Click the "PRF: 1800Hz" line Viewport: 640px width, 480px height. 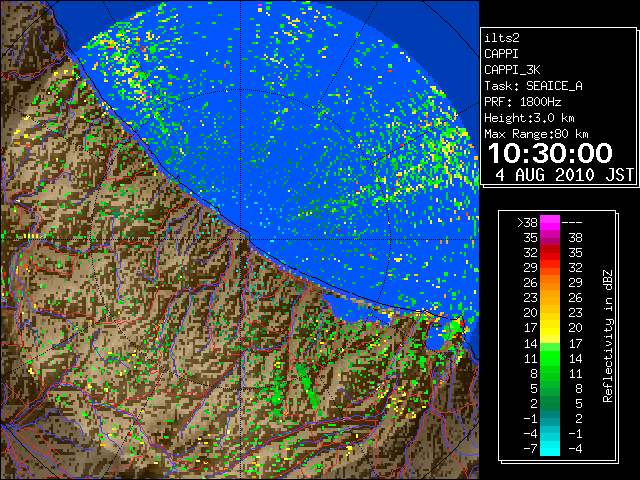(523, 102)
